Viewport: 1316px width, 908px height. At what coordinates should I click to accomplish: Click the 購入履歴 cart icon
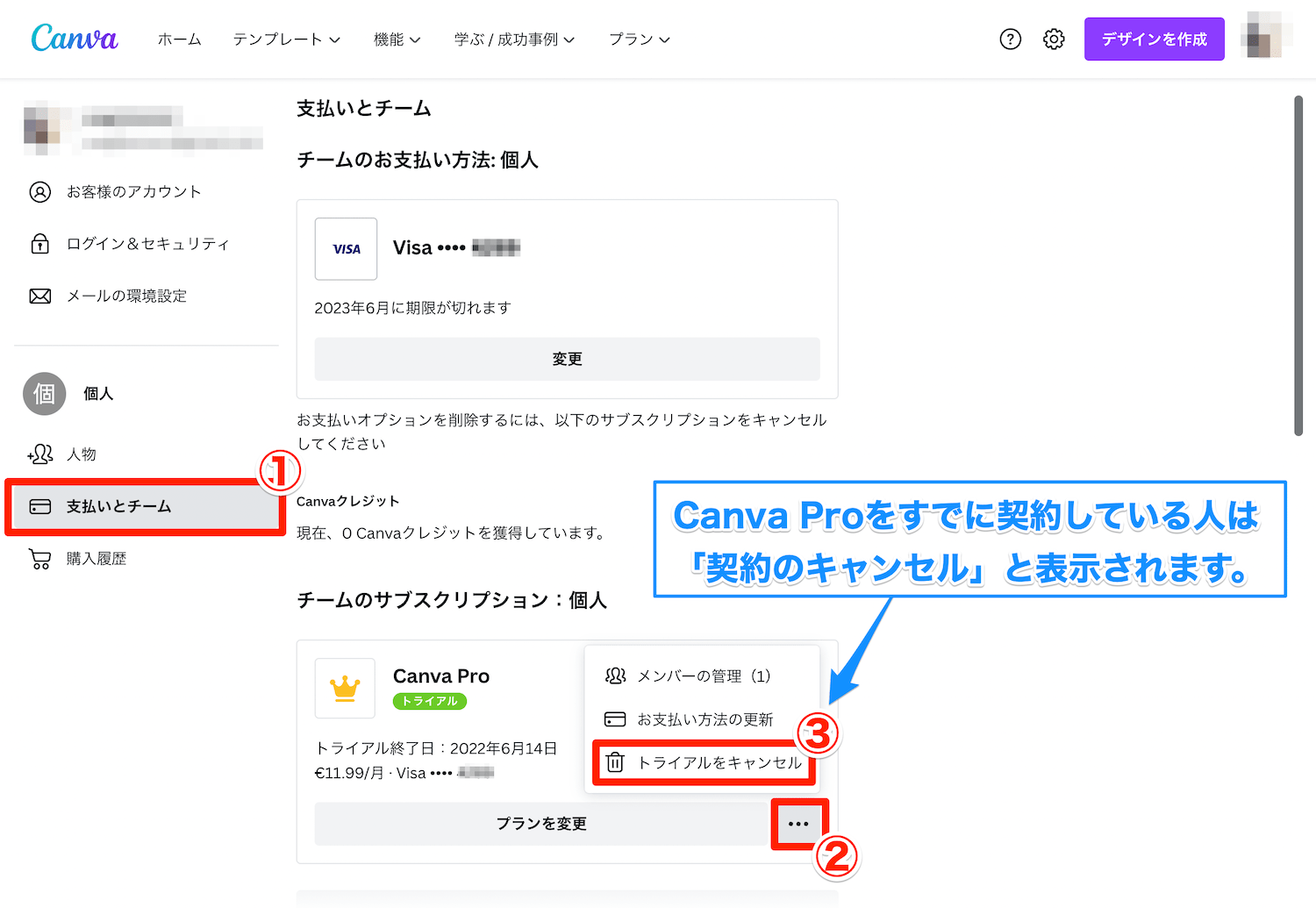click(40, 559)
